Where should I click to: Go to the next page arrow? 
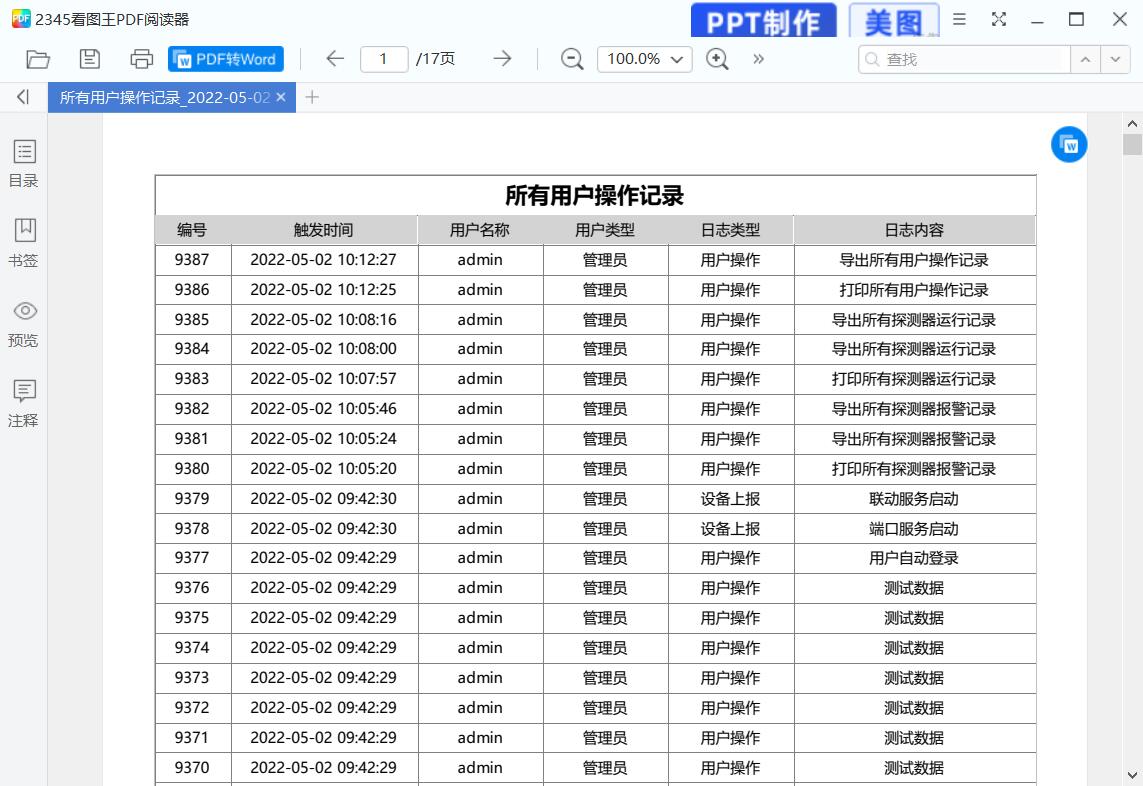tap(502, 59)
